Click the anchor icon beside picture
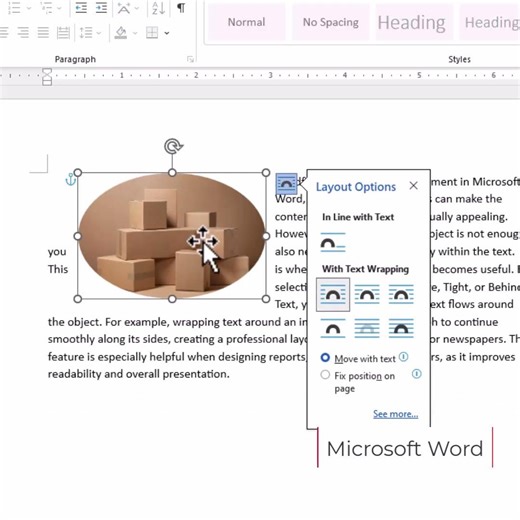The width and height of the screenshot is (520, 520). 70,179
